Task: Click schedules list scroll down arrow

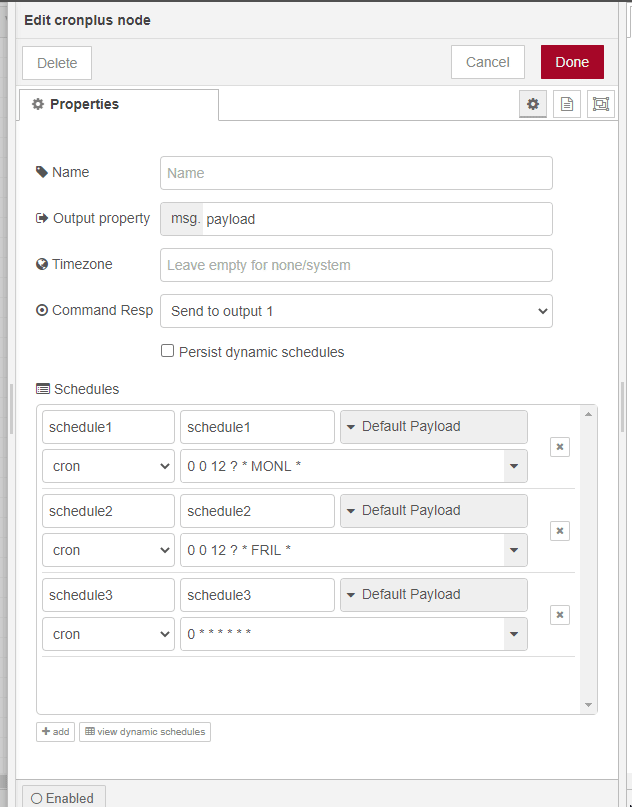Action: point(588,705)
